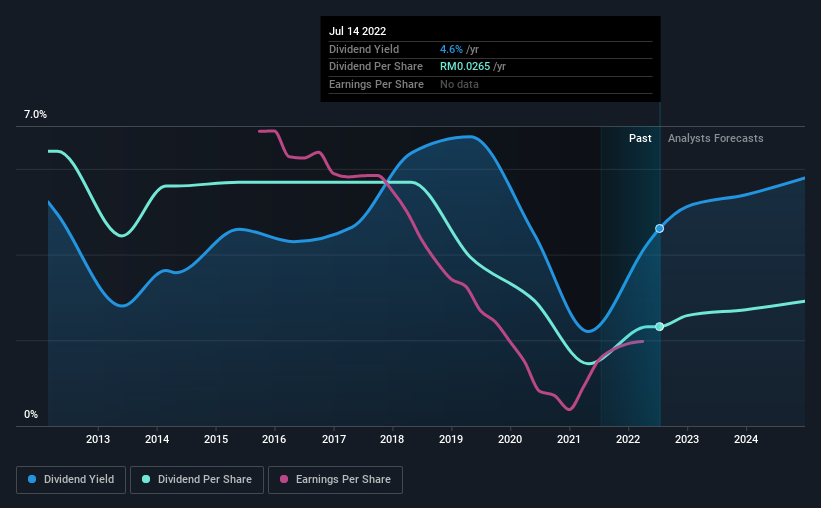This screenshot has width=821, height=508.
Task: Click the 'No data' earnings value
Action: tap(459, 84)
